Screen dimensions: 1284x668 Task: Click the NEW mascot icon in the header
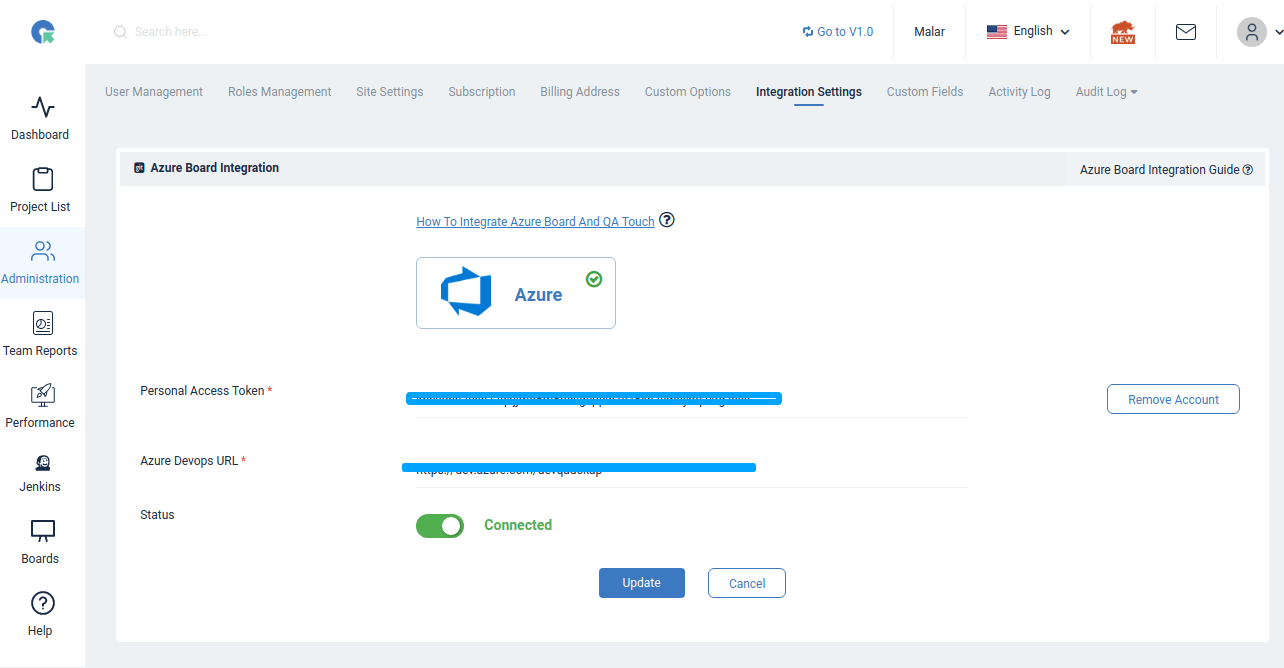(x=1123, y=31)
